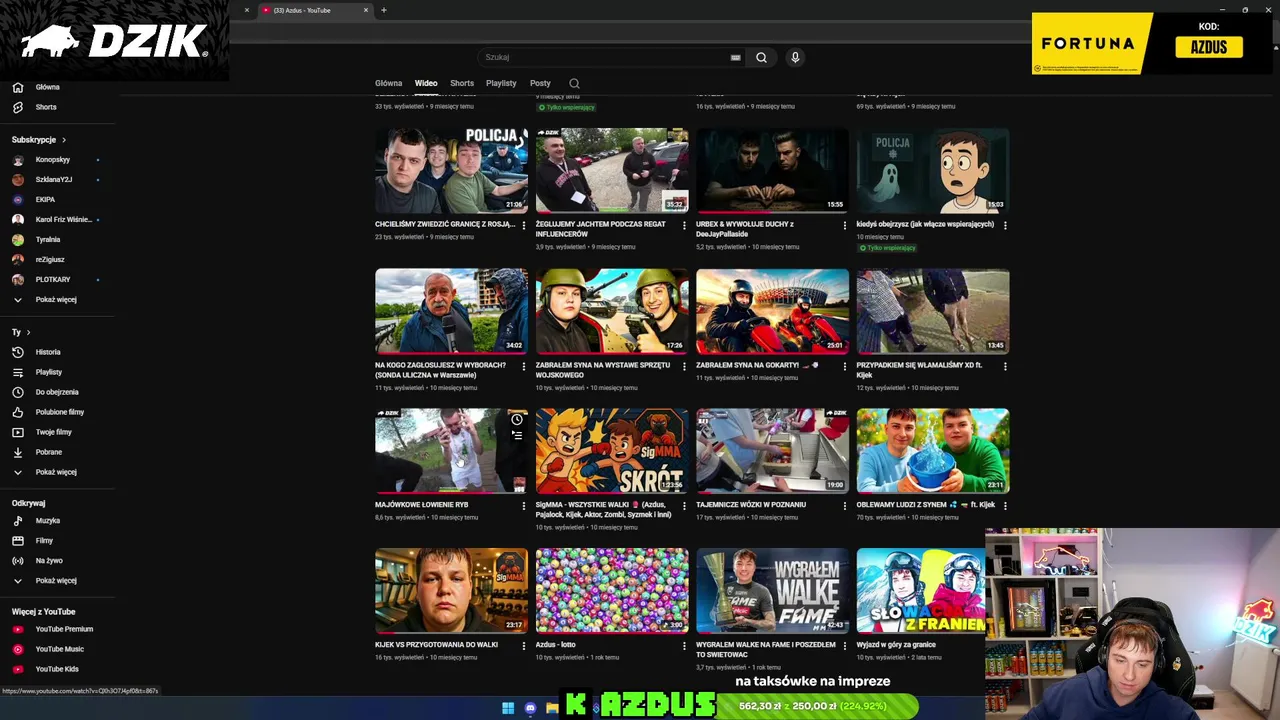The image size is (1280, 720).
Task: Click the voice search microphone icon
Action: [x=795, y=57]
